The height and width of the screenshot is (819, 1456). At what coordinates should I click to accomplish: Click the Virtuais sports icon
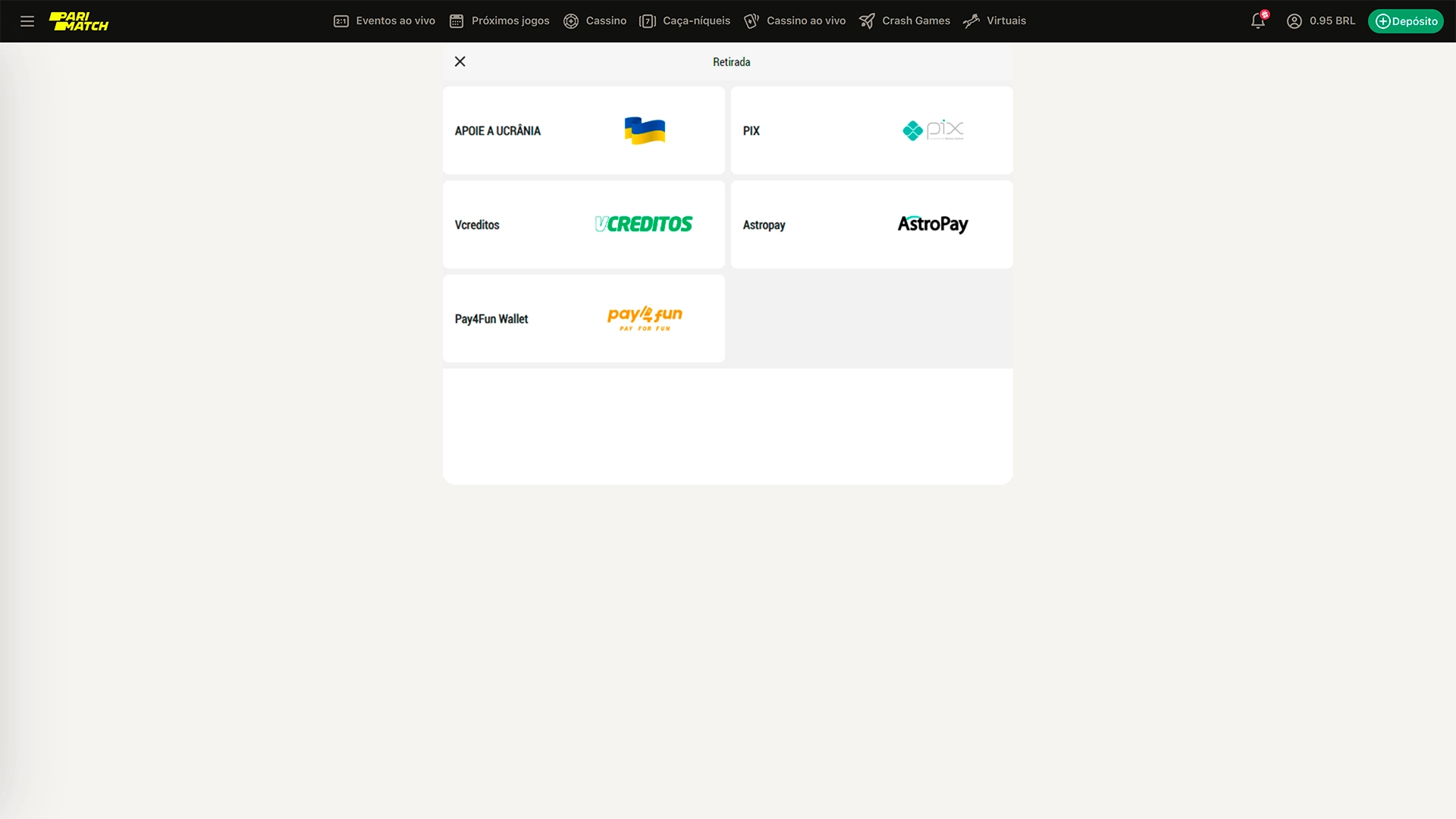pos(971,21)
